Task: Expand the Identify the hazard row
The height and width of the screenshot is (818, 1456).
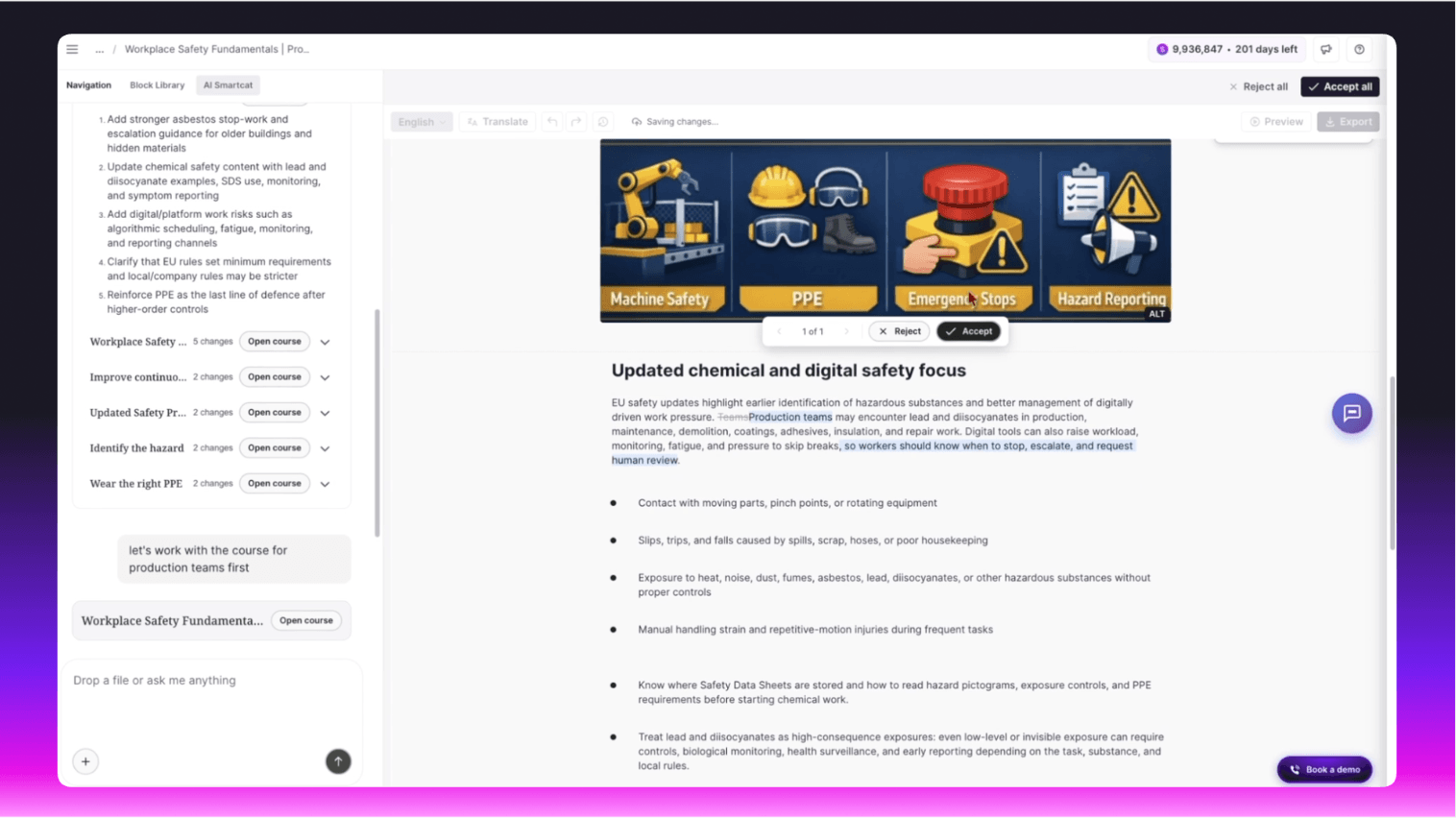Action: (x=326, y=448)
